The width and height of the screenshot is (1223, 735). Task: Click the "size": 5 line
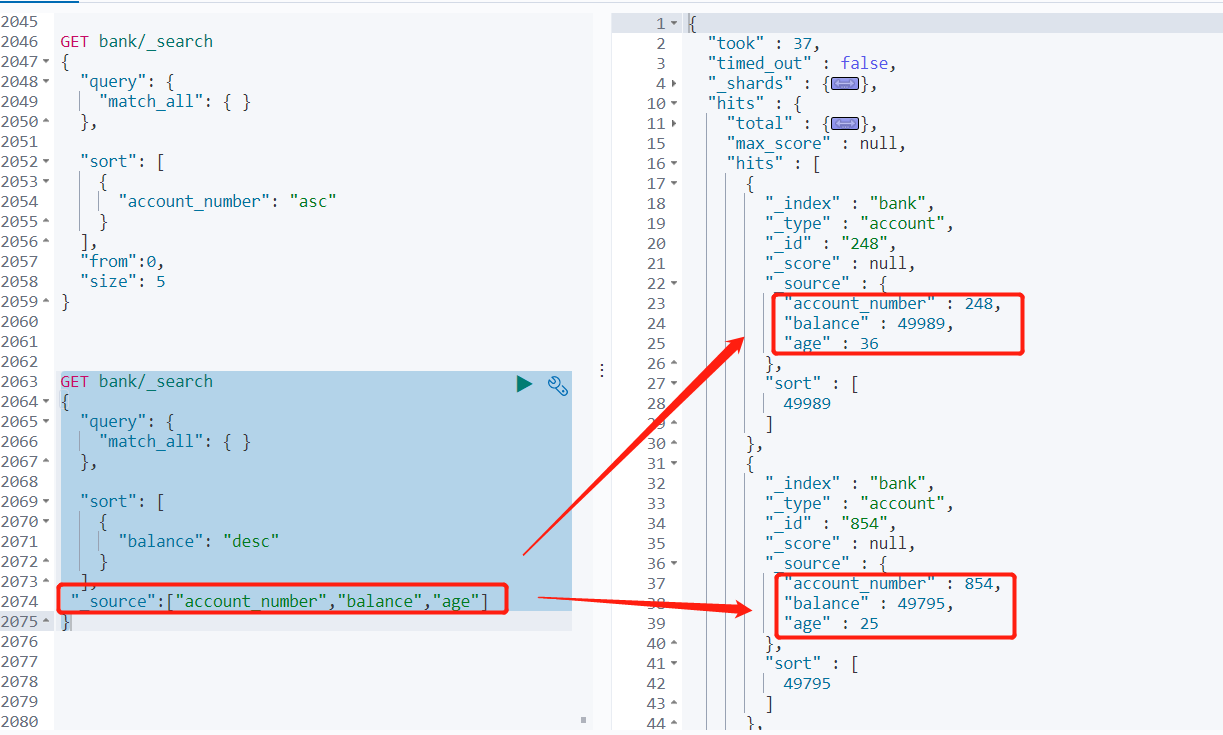tap(123, 282)
